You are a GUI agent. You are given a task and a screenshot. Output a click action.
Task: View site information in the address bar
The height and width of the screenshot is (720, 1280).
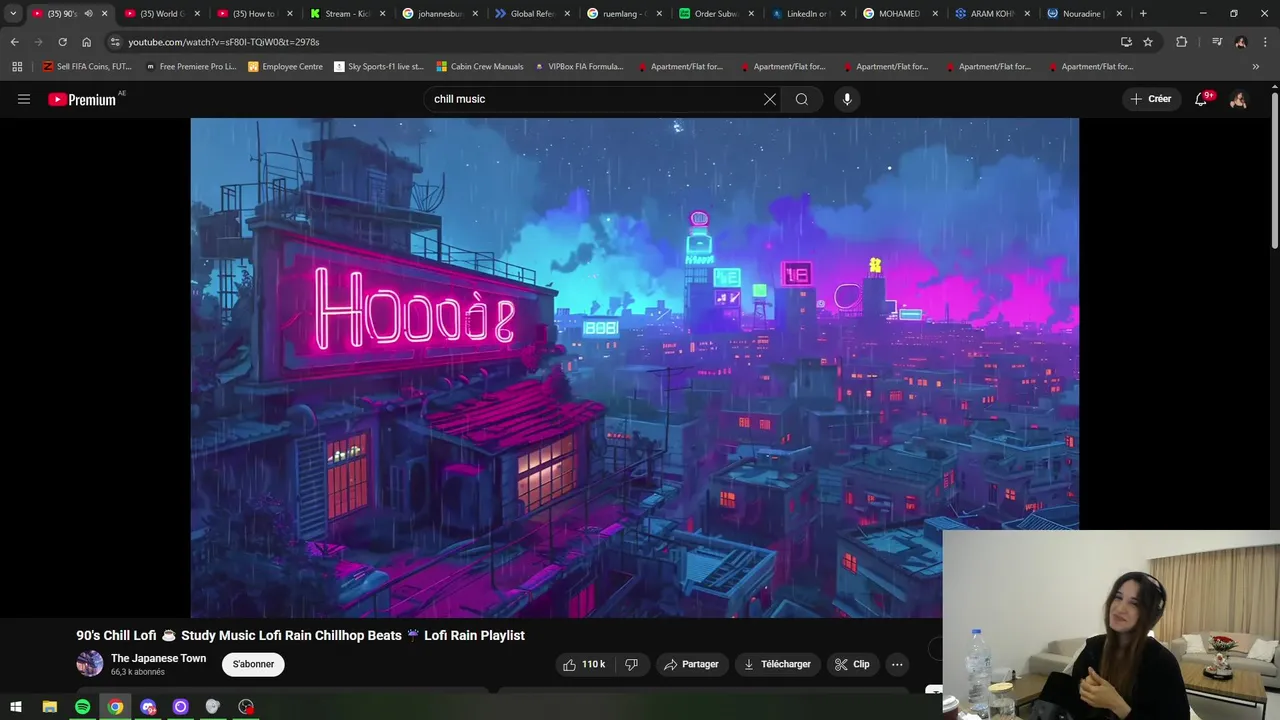click(115, 42)
